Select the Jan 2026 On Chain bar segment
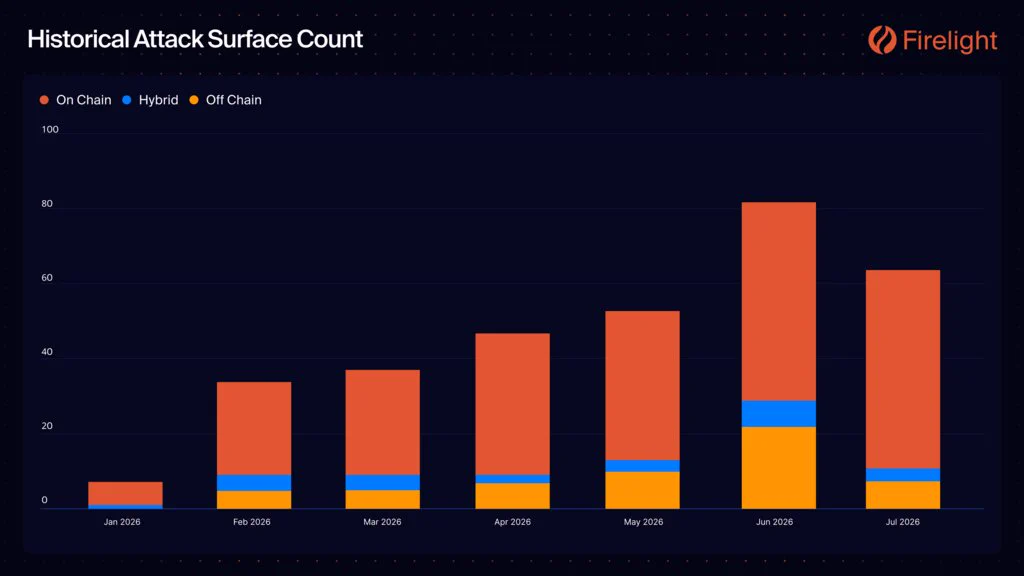Image resolution: width=1024 pixels, height=576 pixels. coord(125,493)
